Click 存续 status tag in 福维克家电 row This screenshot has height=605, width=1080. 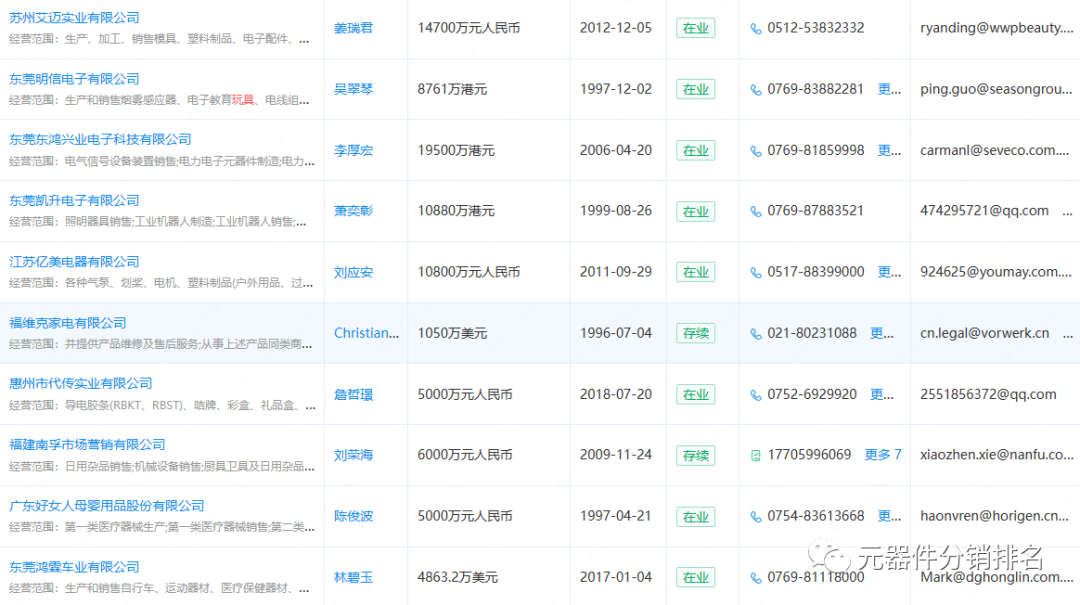pyautogui.click(x=696, y=334)
